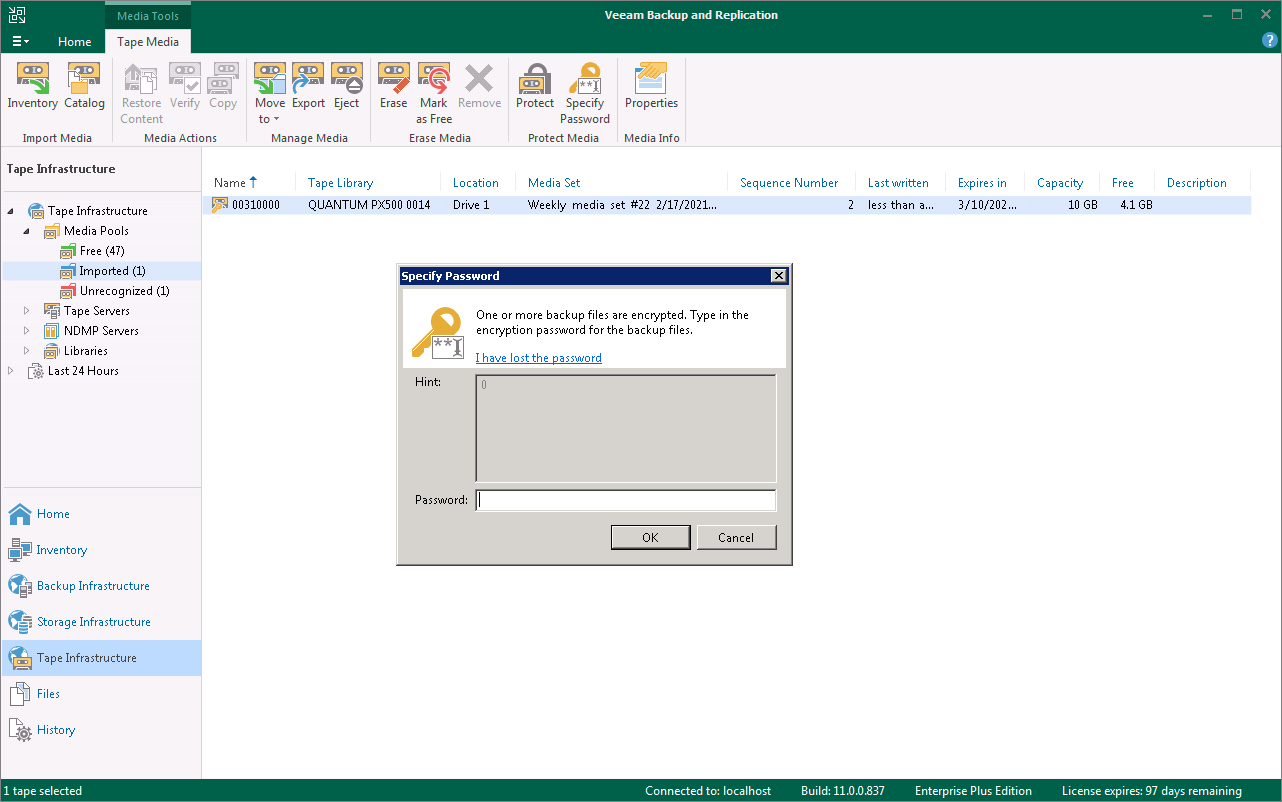This screenshot has width=1282, height=802.
Task: Click Cancel in Specify Password dialog
Action: click(x=736, y=537)
